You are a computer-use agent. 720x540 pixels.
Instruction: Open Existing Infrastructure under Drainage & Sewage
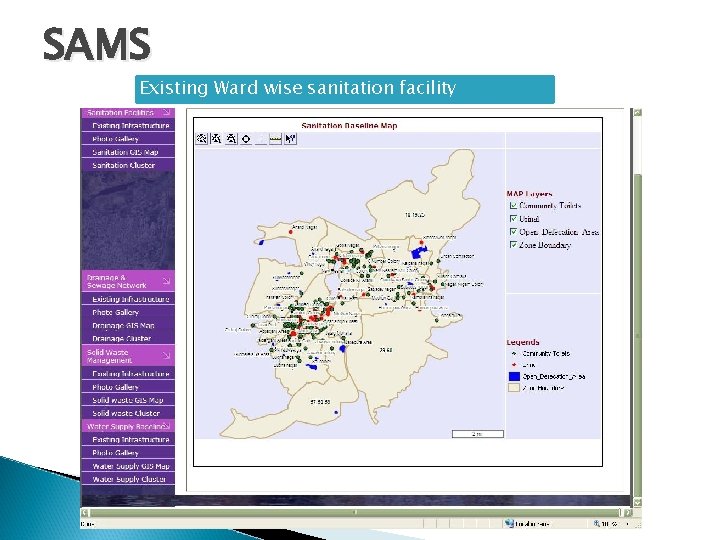pyautogui.click(x=128, y=299)
